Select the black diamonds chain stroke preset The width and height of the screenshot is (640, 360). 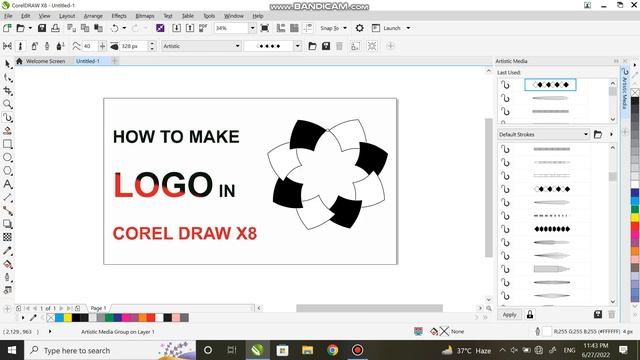click(552, 229)
